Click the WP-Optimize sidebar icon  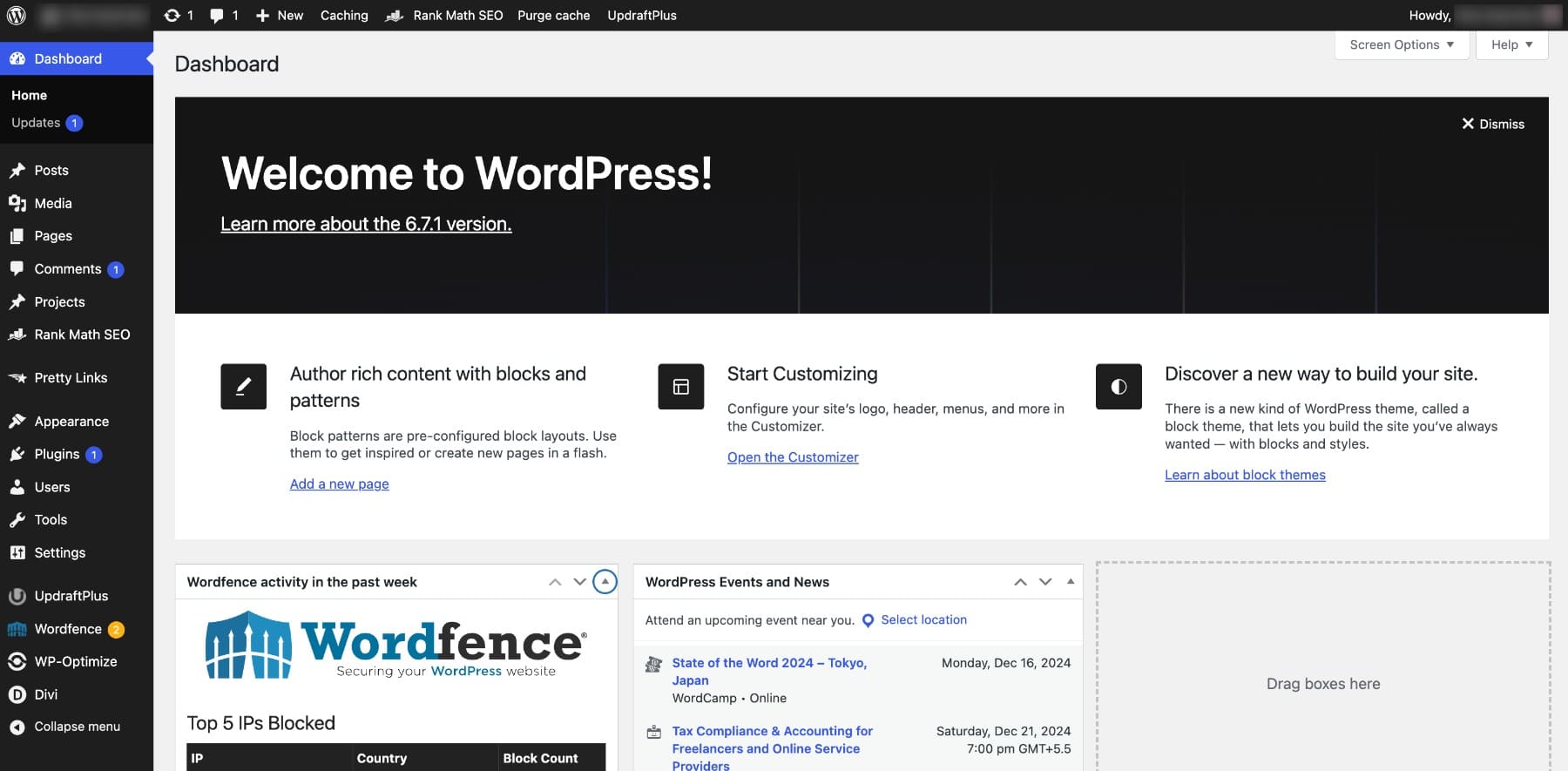click(17, 661)
